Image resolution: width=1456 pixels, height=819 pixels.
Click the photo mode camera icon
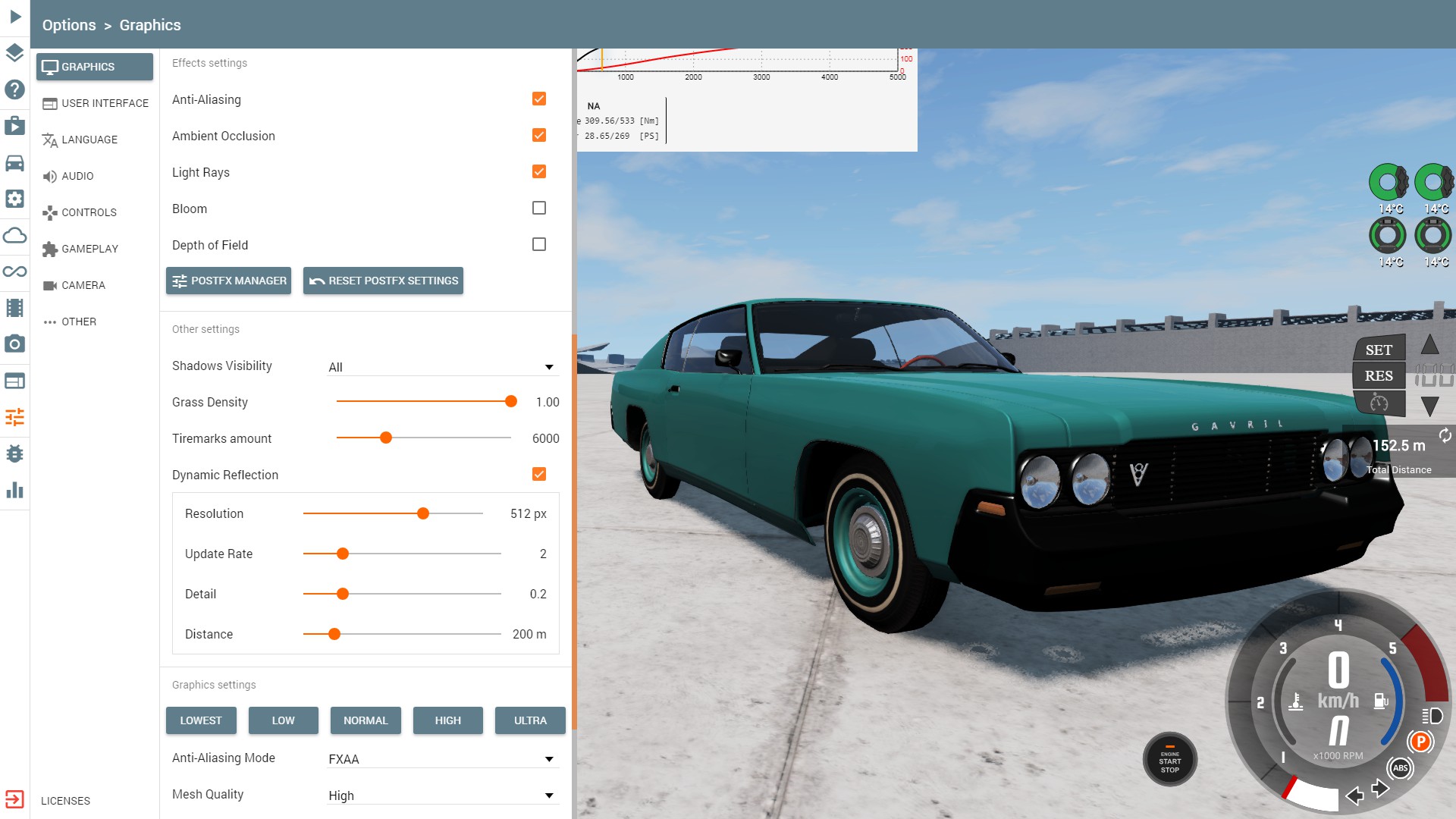(14, 344)
